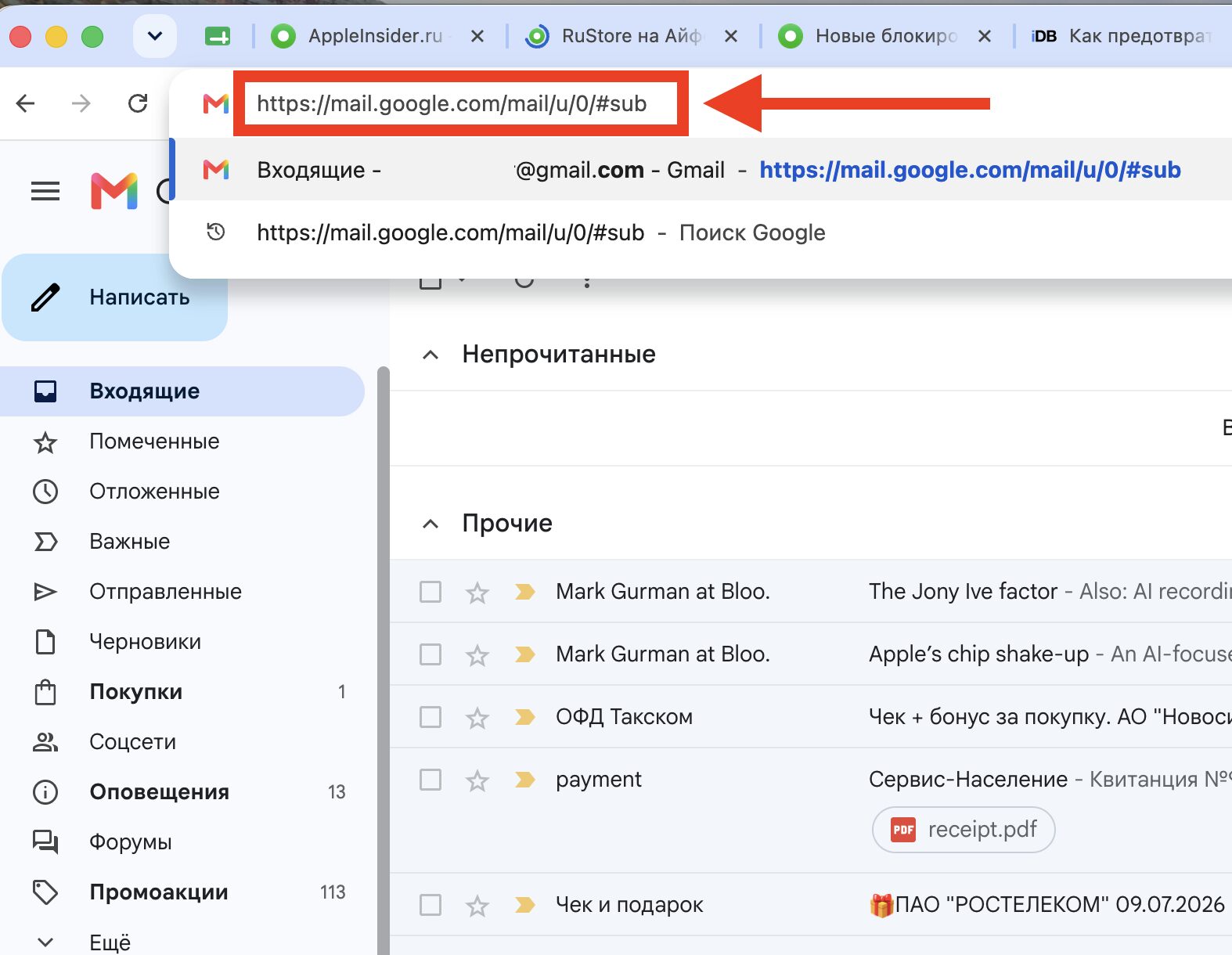Reload the current page
This screenshot has width=1232, height=955.
coord(138,103)
